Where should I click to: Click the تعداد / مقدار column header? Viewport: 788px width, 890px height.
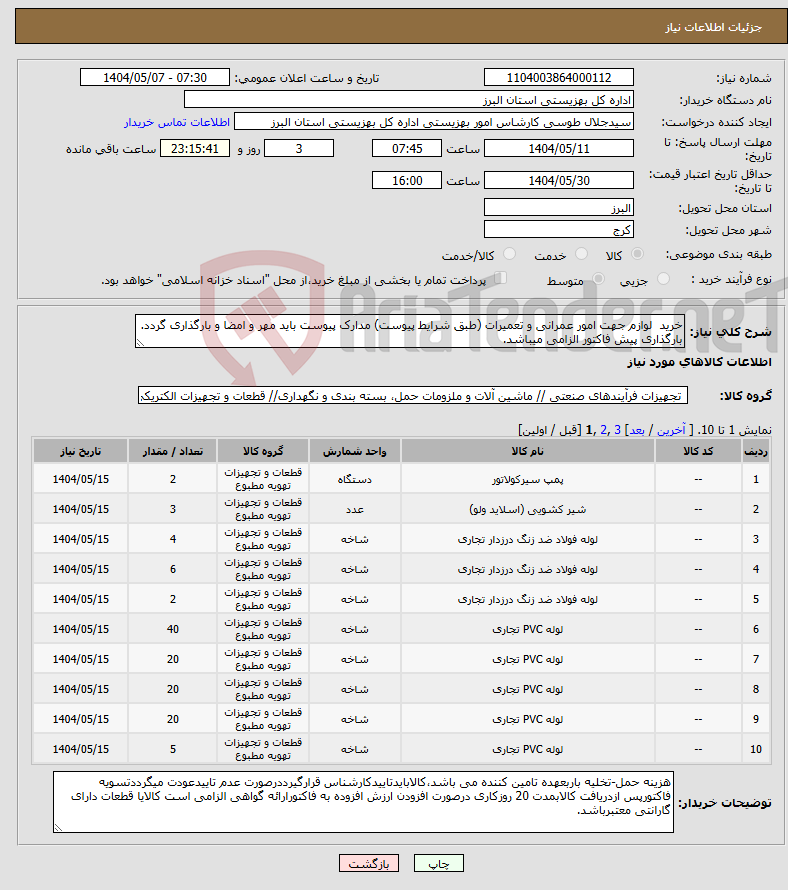173,451
